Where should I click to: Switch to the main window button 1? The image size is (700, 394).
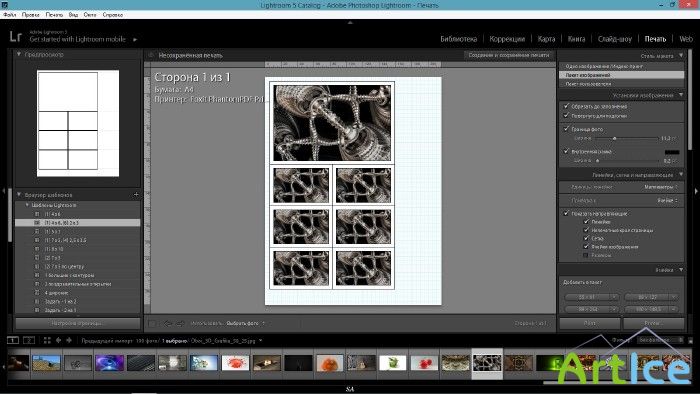pos(13,340)
